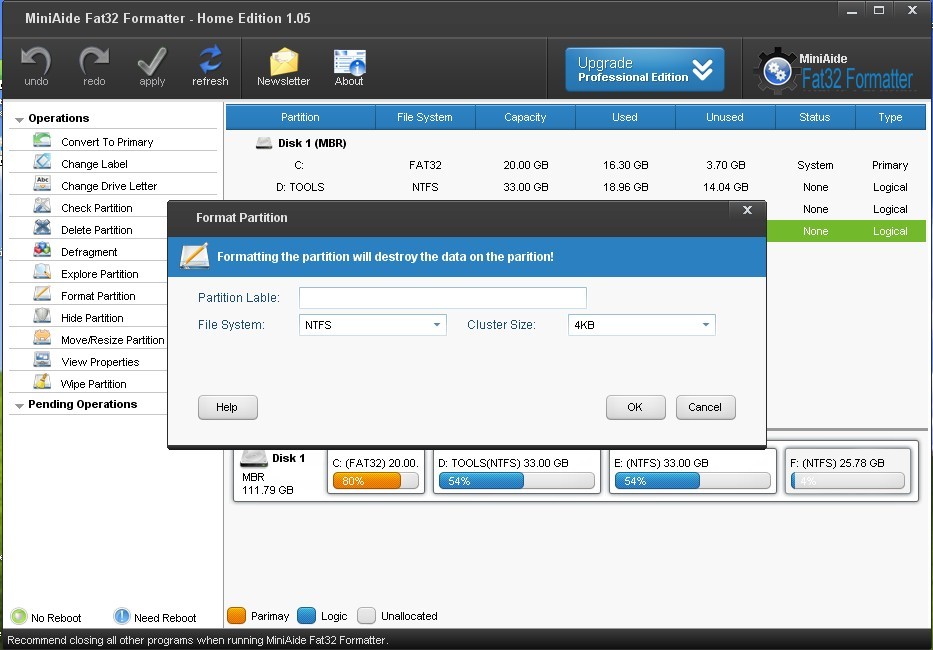Click the Unused column header

pyautogui.click(x=725, y=117)
